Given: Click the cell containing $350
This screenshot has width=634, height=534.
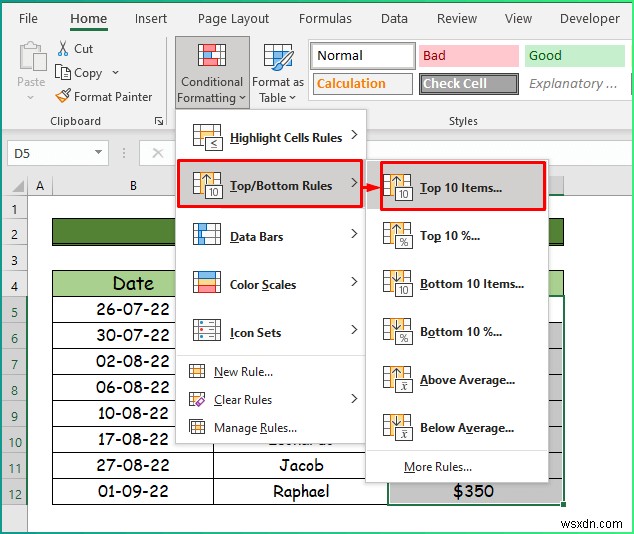Looking at the screenshot, I should tap(475, 491).
